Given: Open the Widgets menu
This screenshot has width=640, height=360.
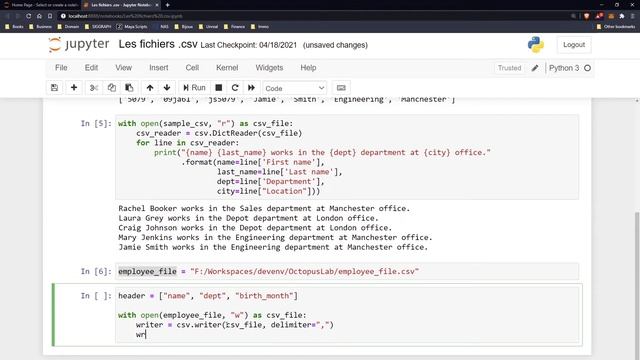Looking at the screenshot, I should (x=269, y=68).
